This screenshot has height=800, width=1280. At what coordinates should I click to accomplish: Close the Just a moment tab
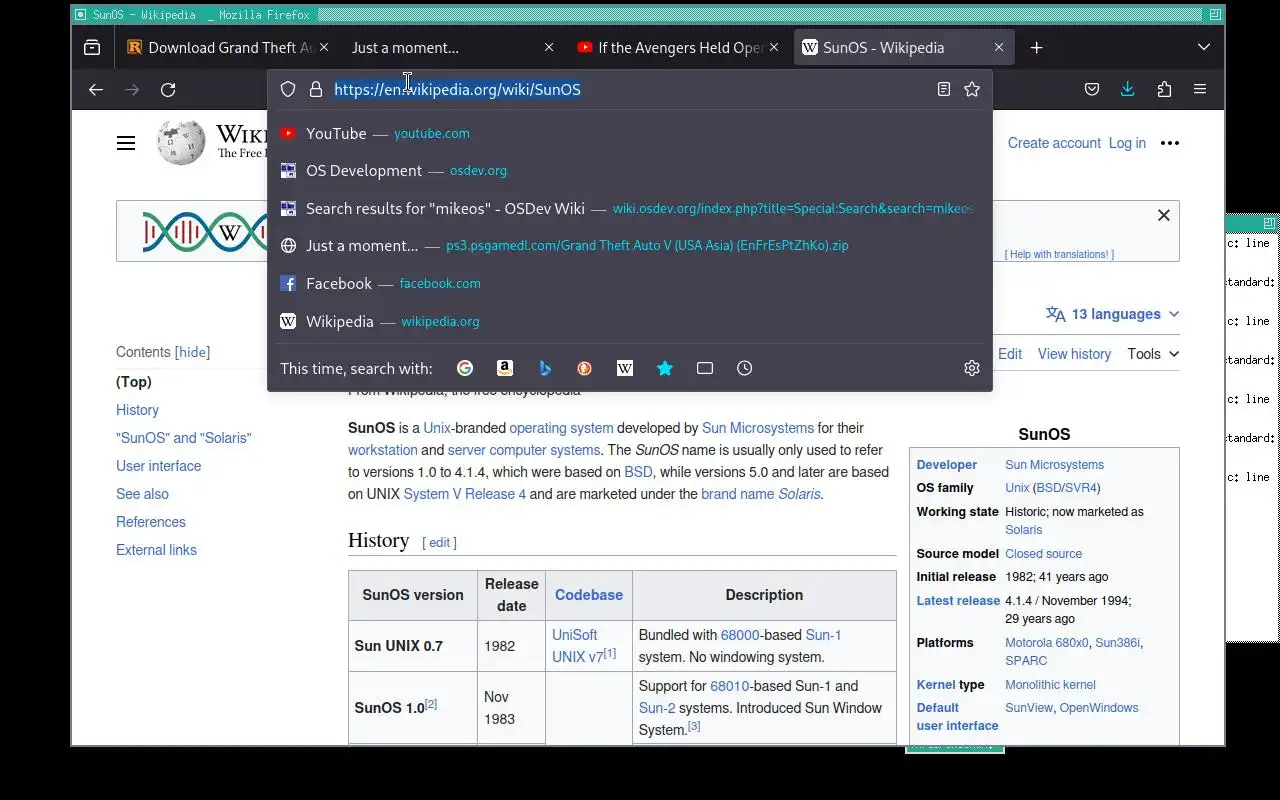click(x=549, y=47)
